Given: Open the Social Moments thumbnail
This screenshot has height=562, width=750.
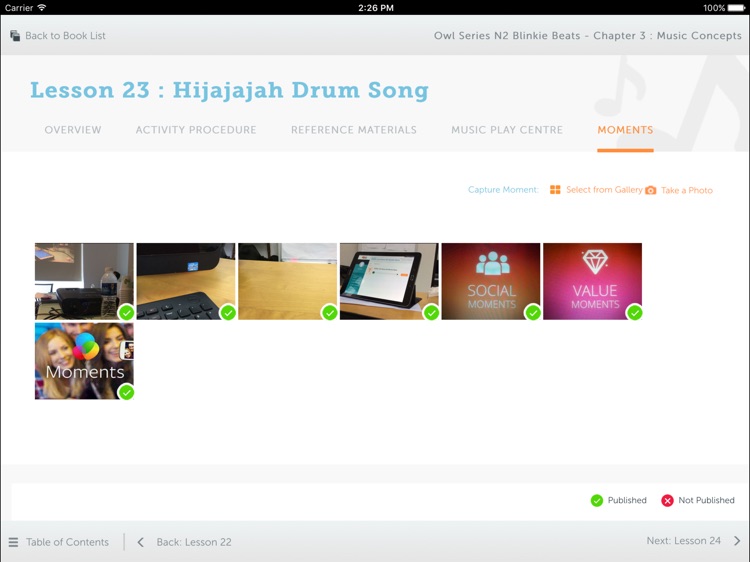Looking at the screenshot, I should click(x=491, y=281).
